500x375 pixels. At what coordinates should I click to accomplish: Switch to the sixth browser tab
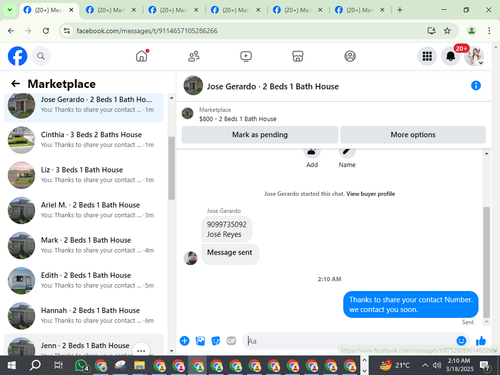tap(360, 10)
